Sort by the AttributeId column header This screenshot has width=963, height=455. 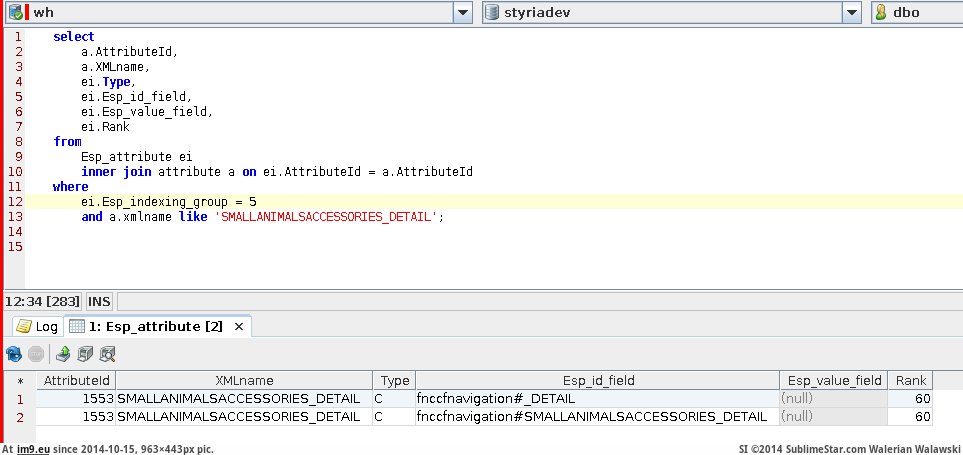[x=76, y=380]
